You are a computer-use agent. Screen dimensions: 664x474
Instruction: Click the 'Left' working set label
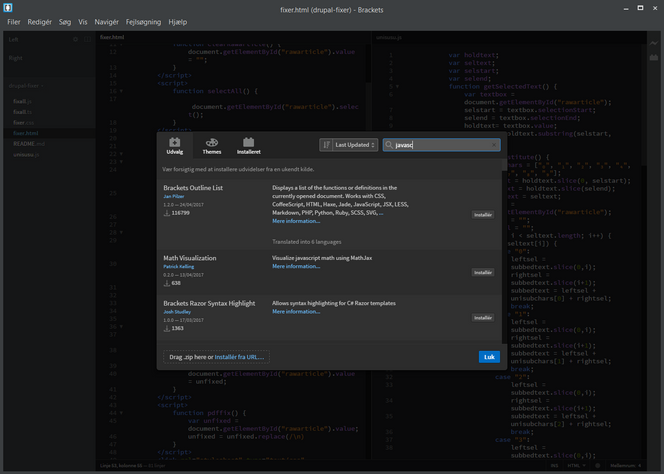(x=14, y=39)
